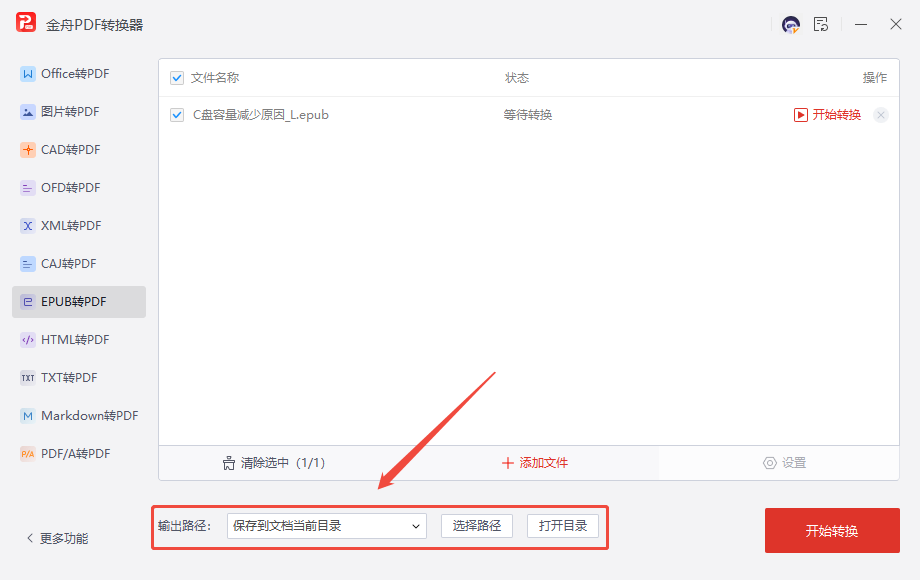Switch to HTML转PDF mode
Screen dimensions: 920x580
[x=79, y=340]
